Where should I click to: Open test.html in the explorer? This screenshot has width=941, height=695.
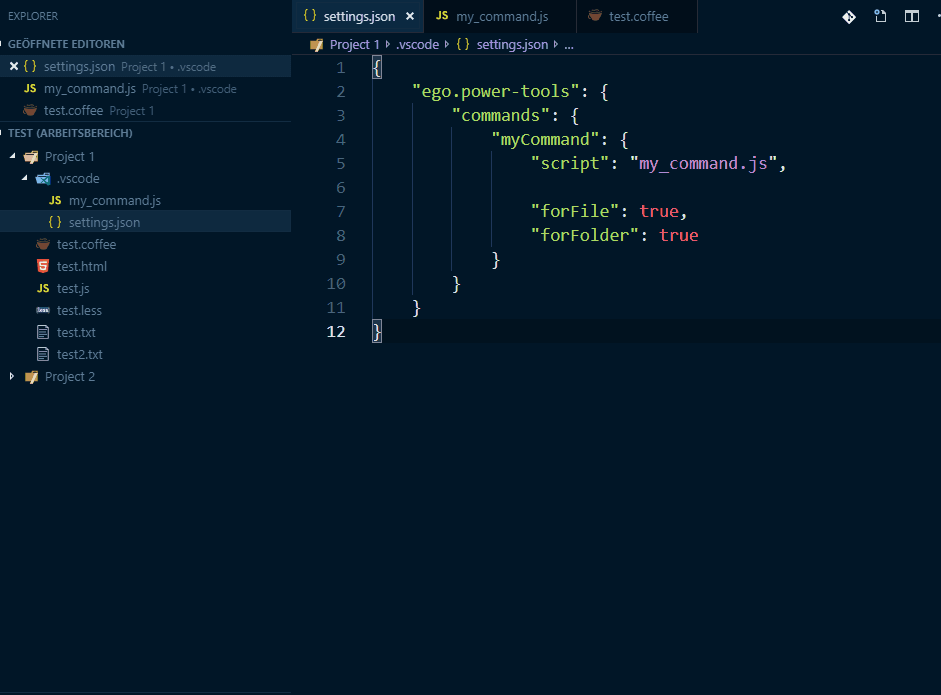click(145, 266)
